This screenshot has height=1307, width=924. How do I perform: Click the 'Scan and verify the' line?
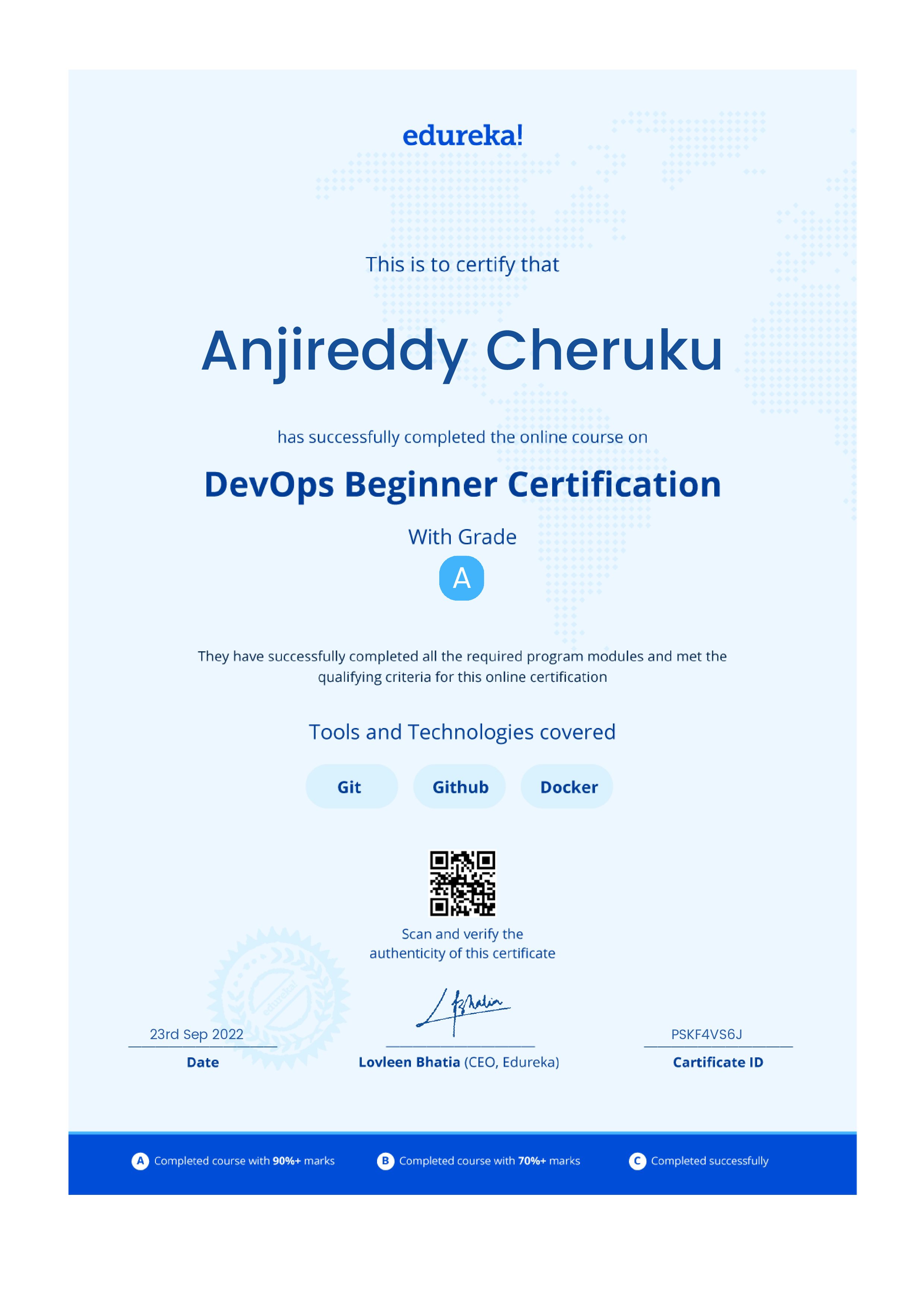tap(462, 934)
